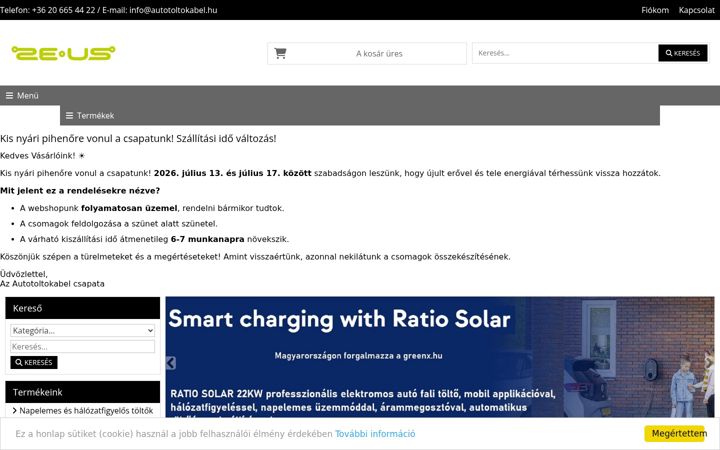Screen dimensions: 720x450
Task: Click Magyarországon forgalmazza a greenx.hu text
Action: [359, 356]
